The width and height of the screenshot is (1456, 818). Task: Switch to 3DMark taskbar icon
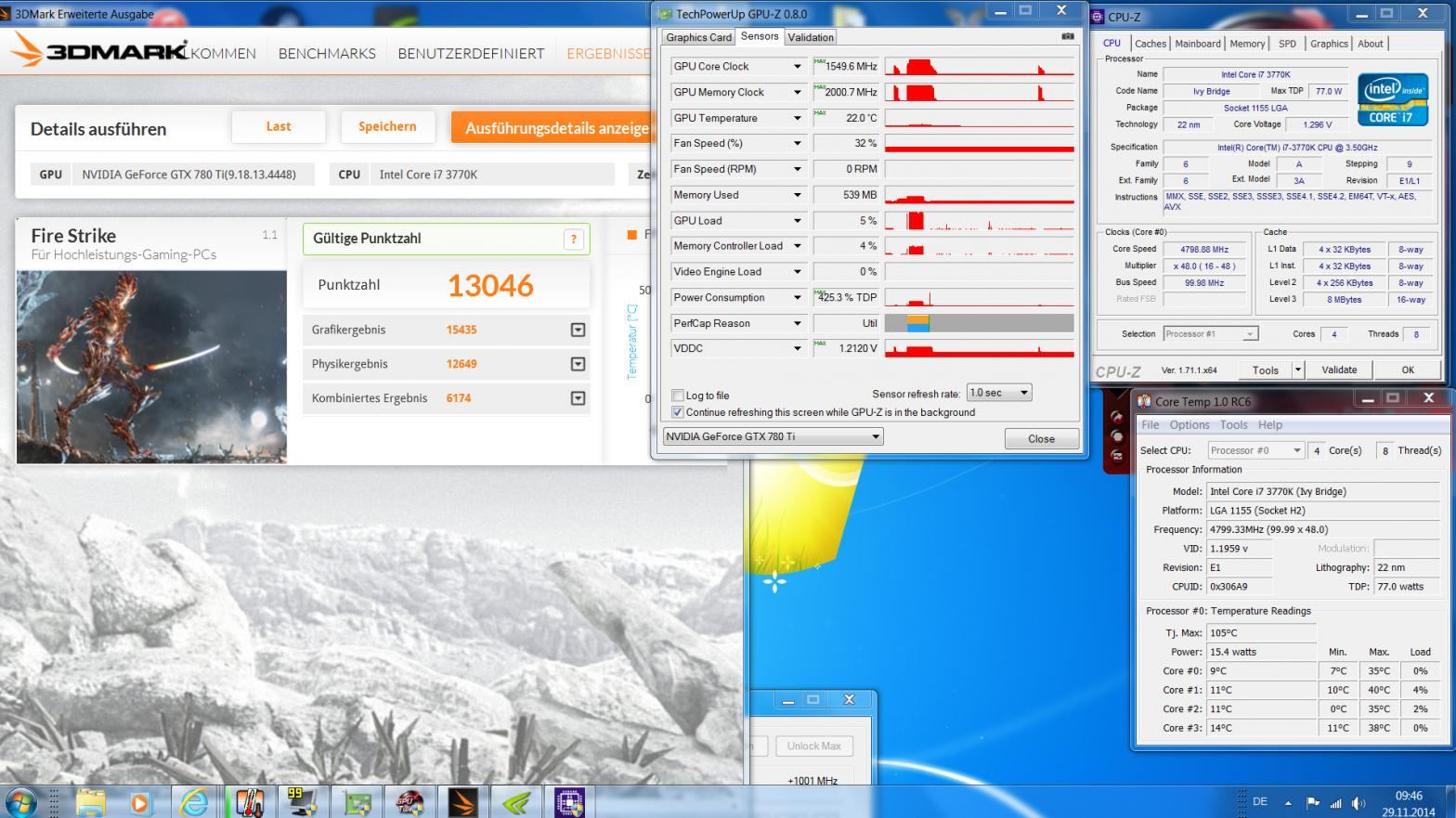tap(462, 802)
